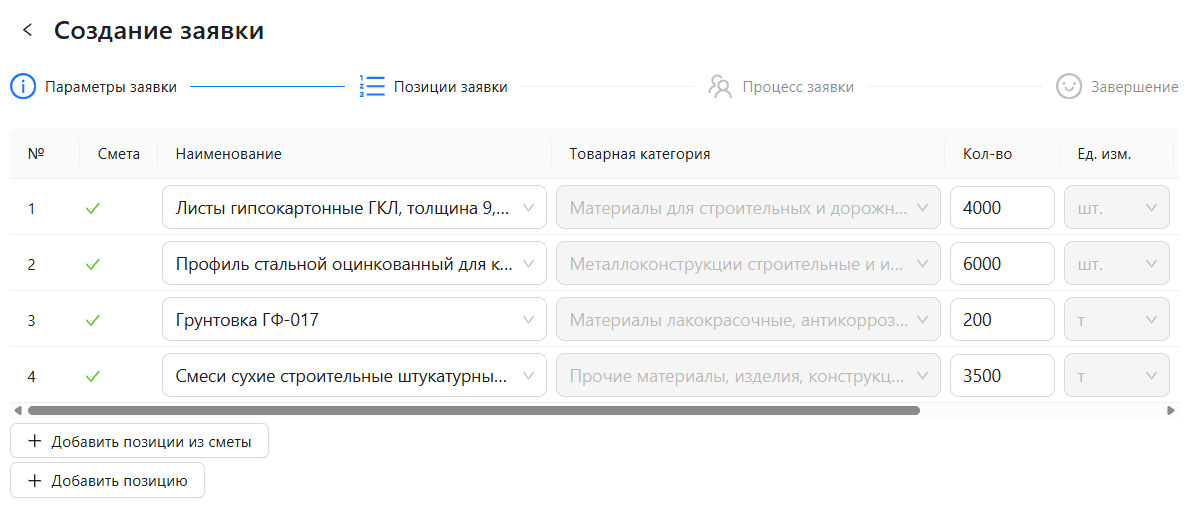The image size is (1194, 509).
Task: Click the quantity field with 200
Action: point(1002,320)
